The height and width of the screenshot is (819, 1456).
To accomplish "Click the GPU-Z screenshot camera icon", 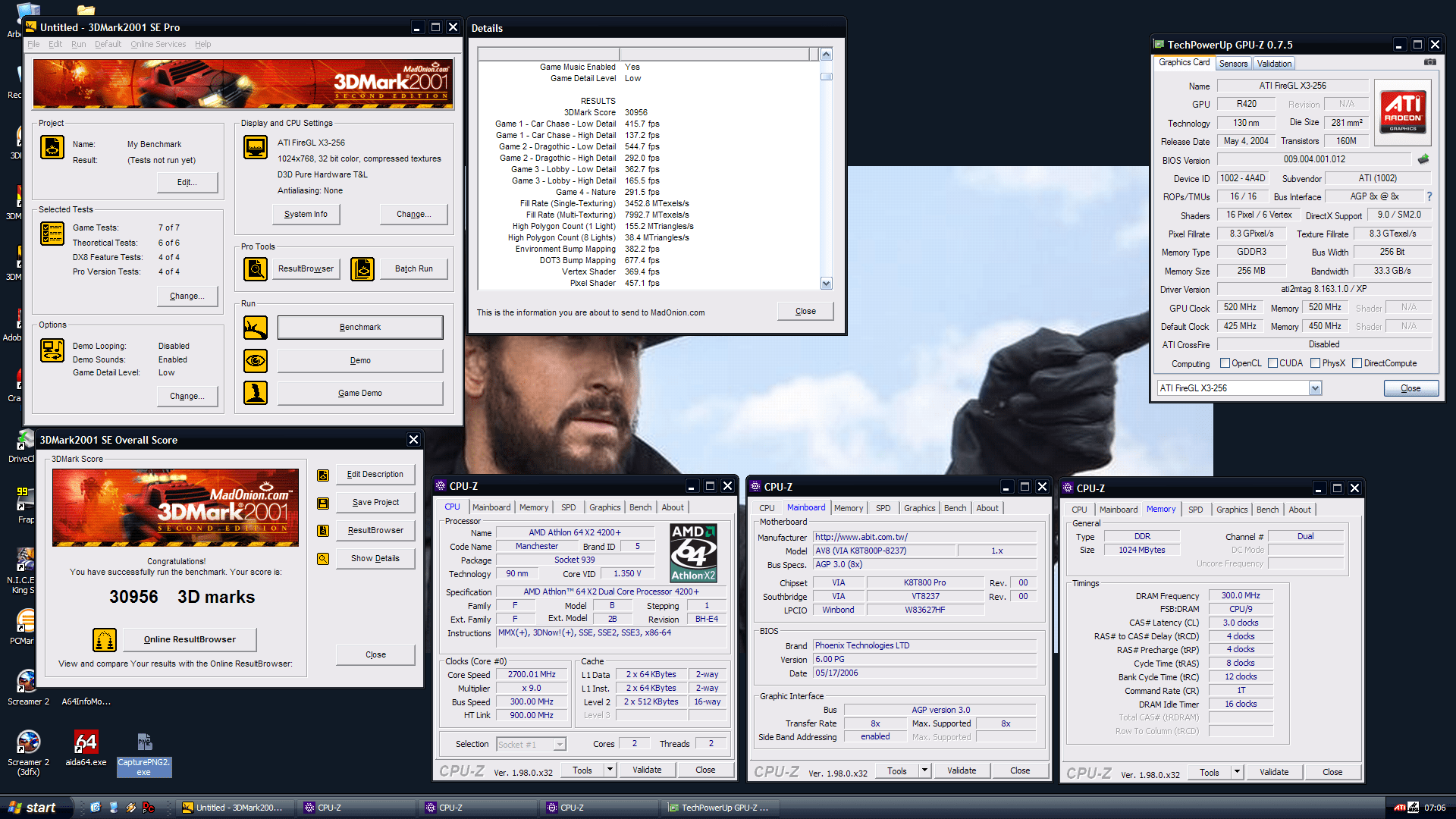I will click(x=1429, y=63).
